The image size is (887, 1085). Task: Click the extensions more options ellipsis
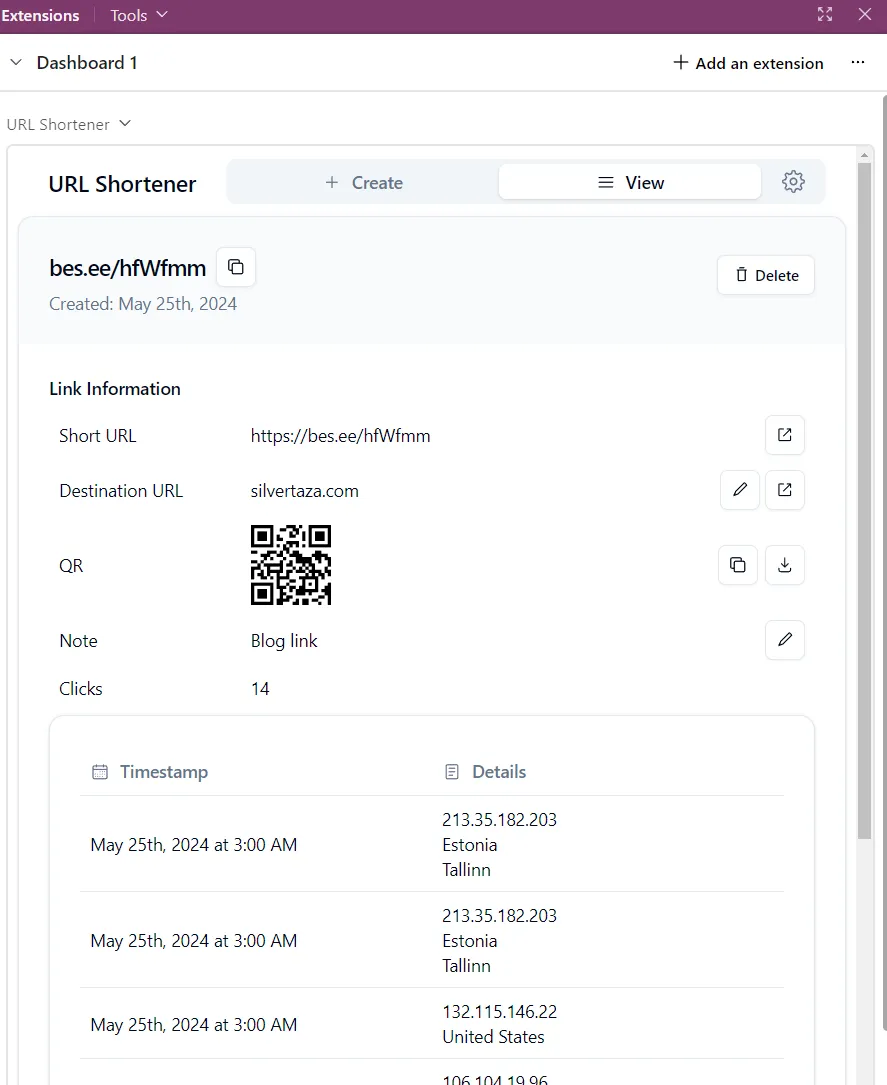(857, 63)
